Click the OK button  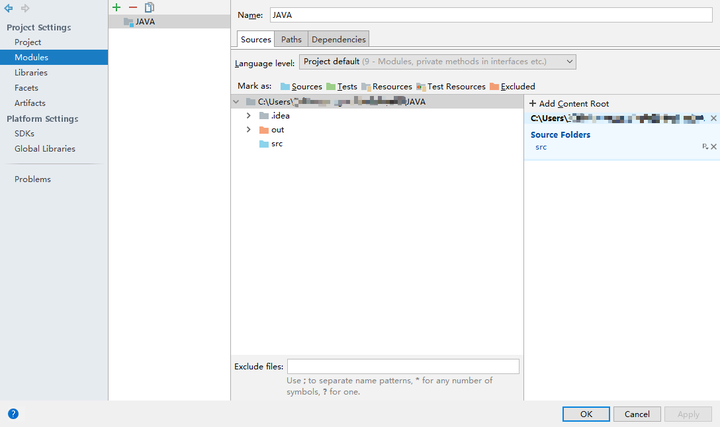click(x=586, y=414)
